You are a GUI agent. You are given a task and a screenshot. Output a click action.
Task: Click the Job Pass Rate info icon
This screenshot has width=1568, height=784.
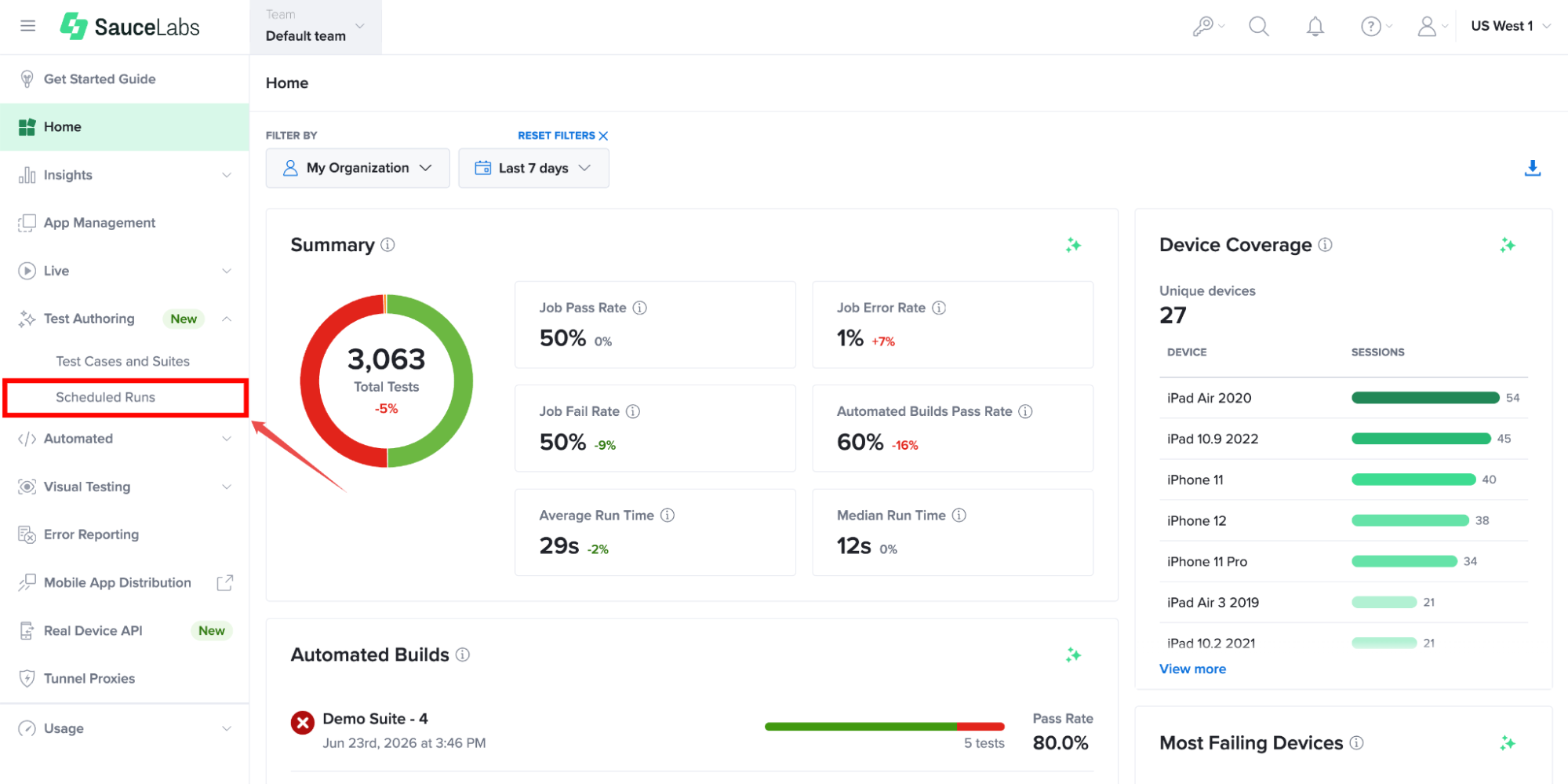(640, 308)
